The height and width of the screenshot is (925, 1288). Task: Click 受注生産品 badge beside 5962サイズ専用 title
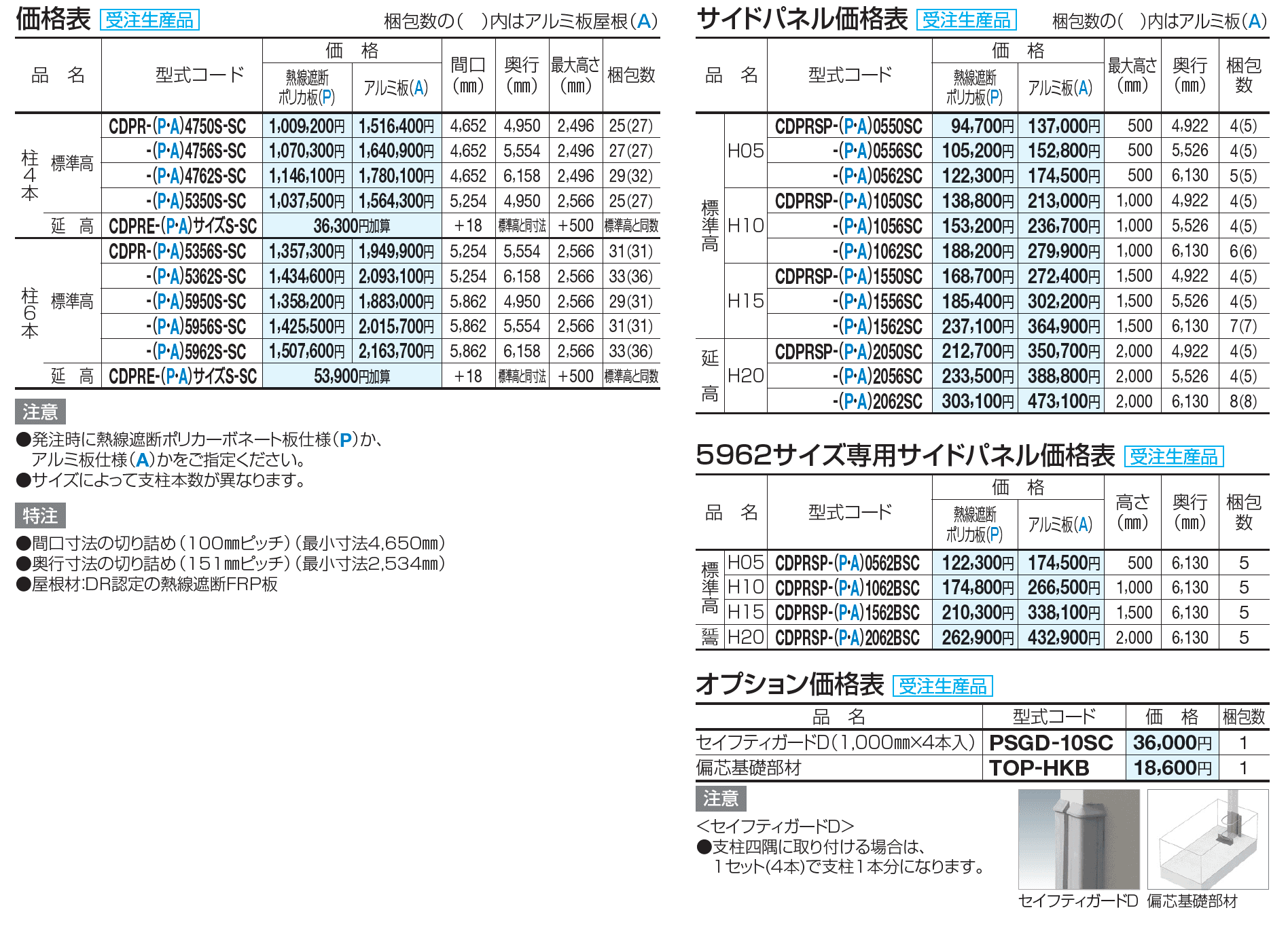point(1174,456)
